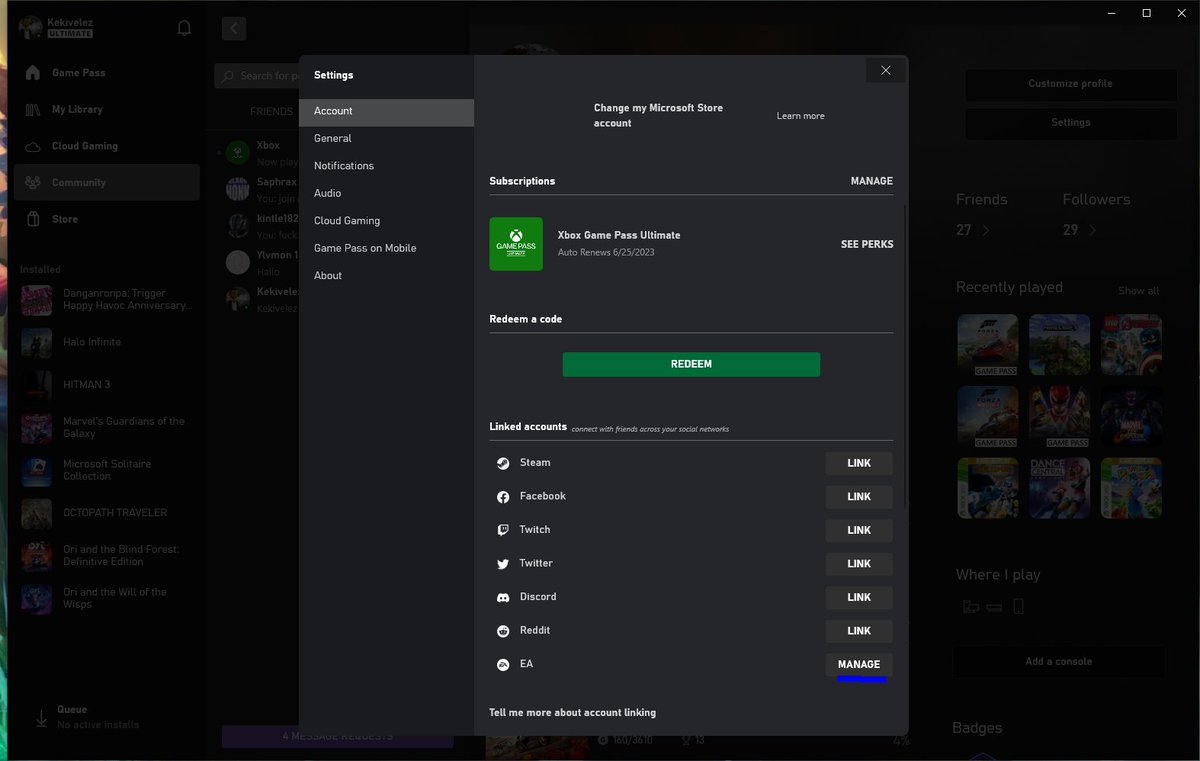
Task: Open the Store bag icon
Action: click(33, 219)
